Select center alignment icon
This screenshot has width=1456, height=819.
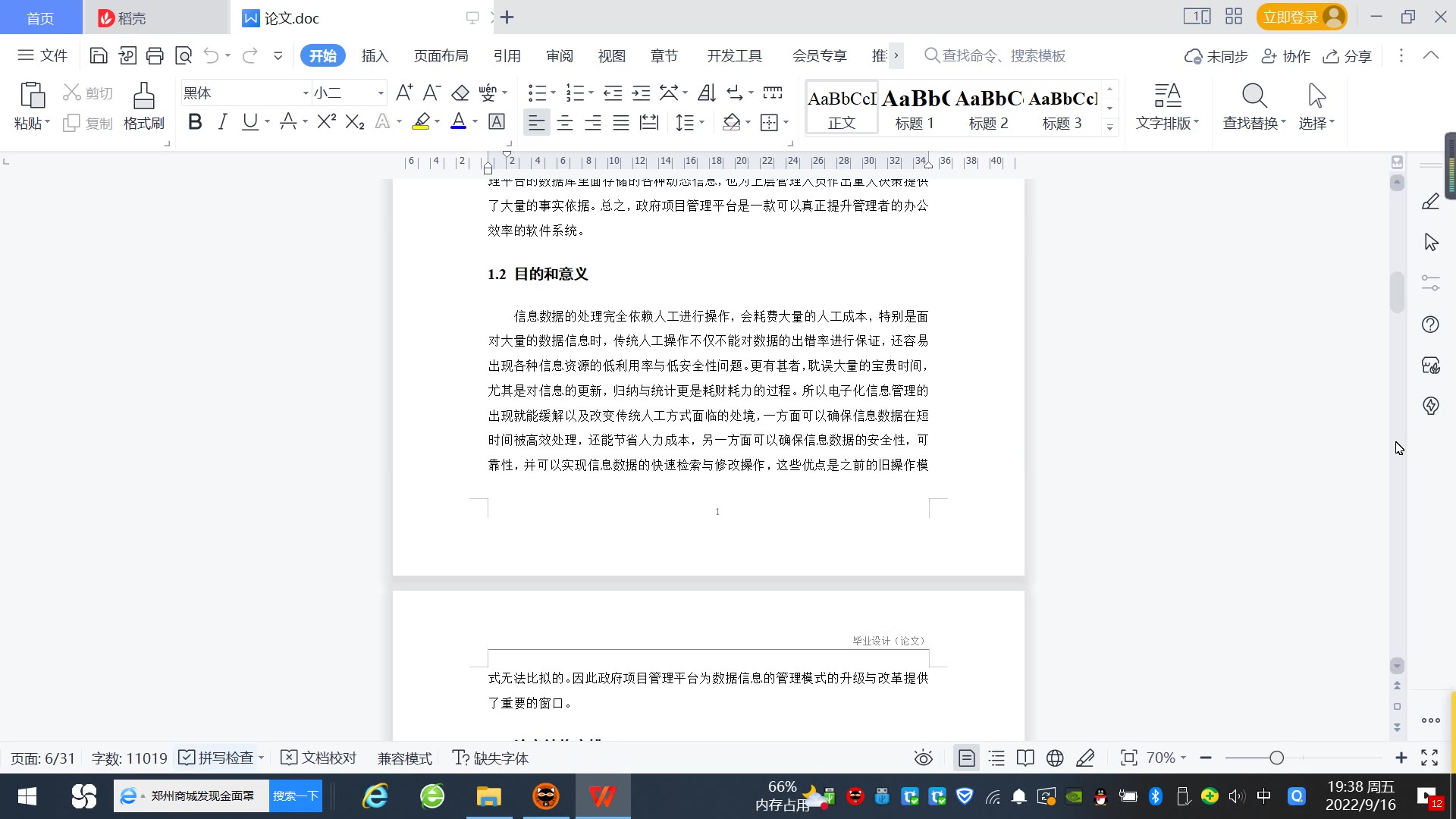[564, 123]
